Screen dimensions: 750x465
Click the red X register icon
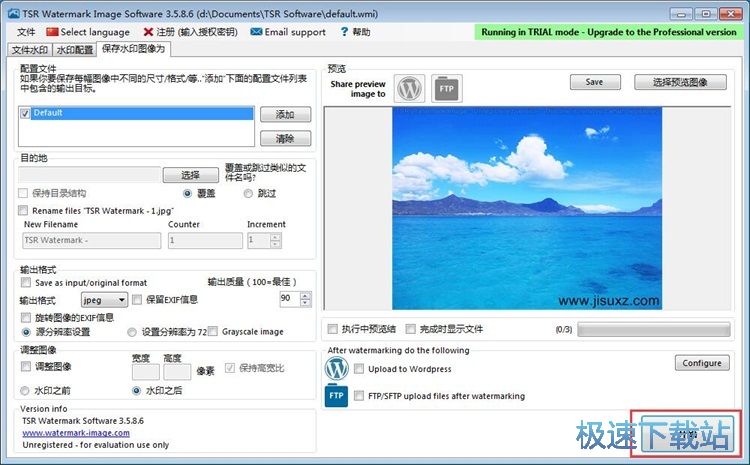click(148, 32)
